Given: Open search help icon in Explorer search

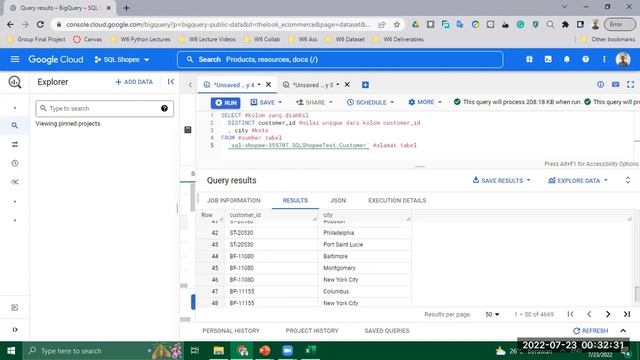Looking at the screenshot, I should point(164,109).
